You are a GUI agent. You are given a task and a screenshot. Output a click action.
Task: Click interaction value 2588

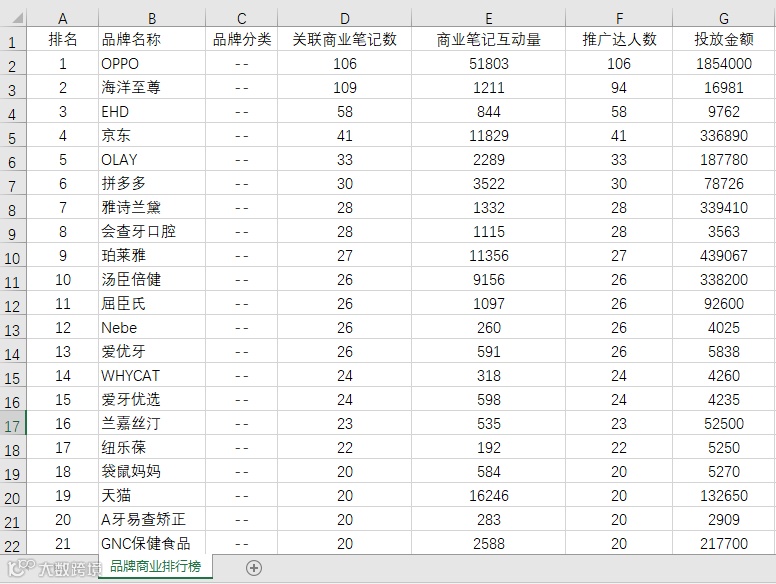click(488, 543)
